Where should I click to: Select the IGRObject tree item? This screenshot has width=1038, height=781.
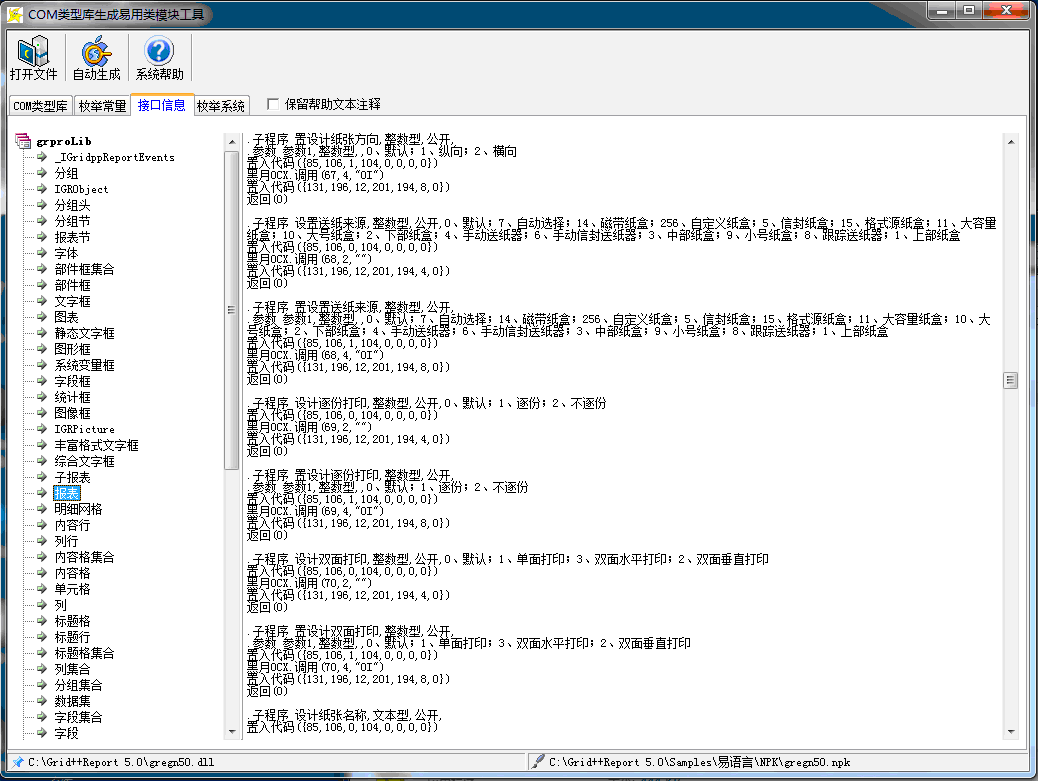81,189
